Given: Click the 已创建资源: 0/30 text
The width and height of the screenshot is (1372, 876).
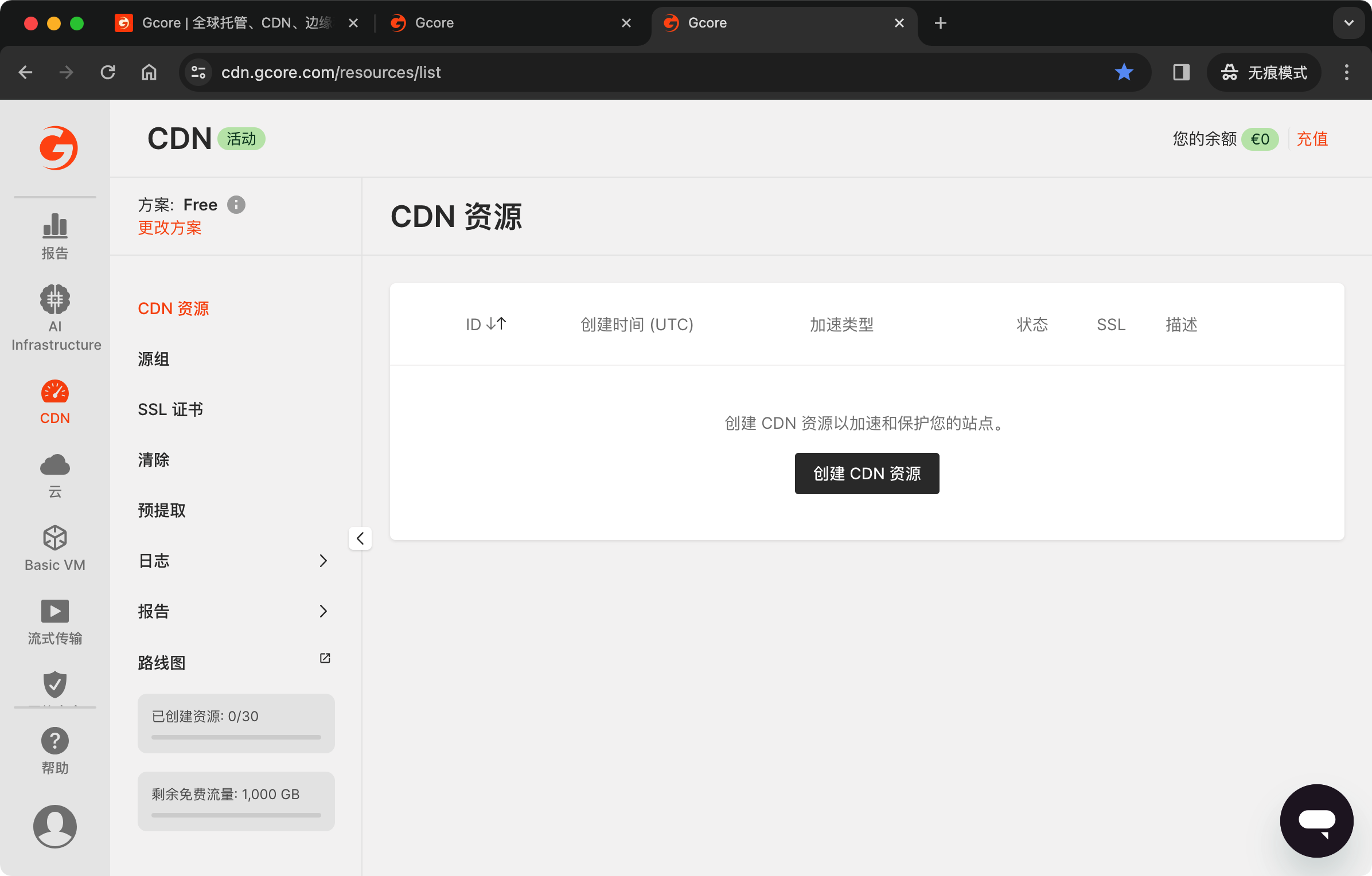Looking at the screenshot, I should pos(205,716).
